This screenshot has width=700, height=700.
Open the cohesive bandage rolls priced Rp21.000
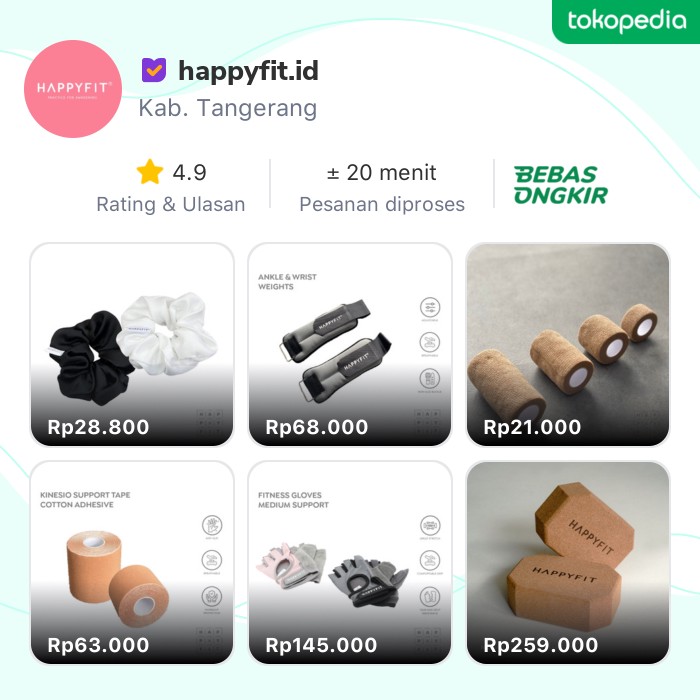click(568, 345)
